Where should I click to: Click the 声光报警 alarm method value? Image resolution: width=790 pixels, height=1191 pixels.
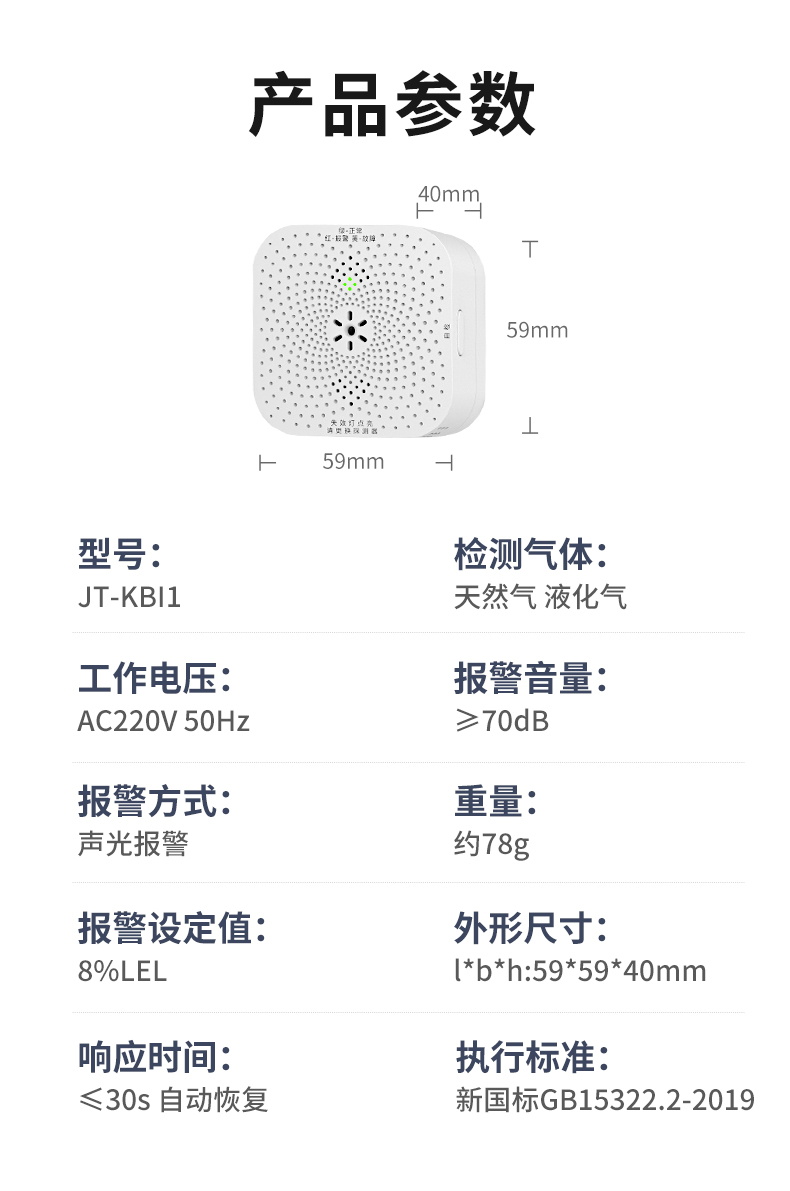pos(133,844)
